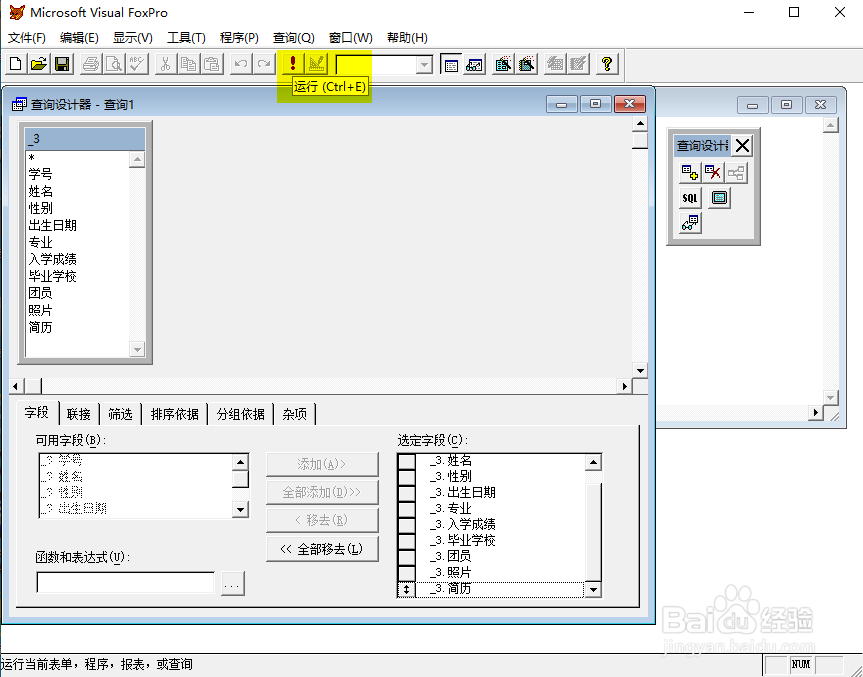Click up arrow of available fields scrollbar
Screen dimensions: 863x677
(x=240, y=462)
